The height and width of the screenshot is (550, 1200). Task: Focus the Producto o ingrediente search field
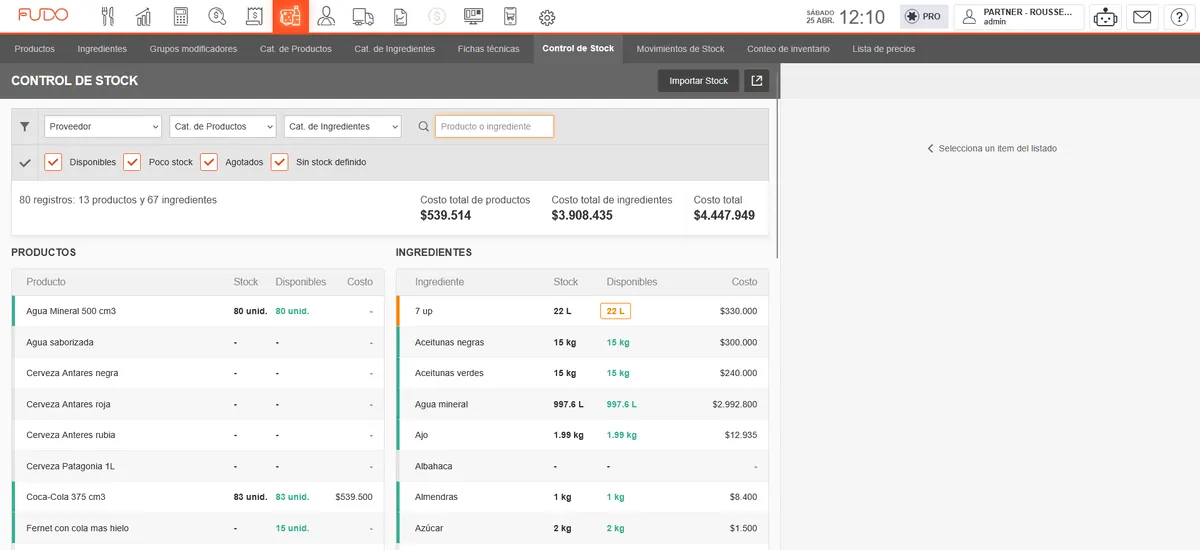[x=494, y=127]
